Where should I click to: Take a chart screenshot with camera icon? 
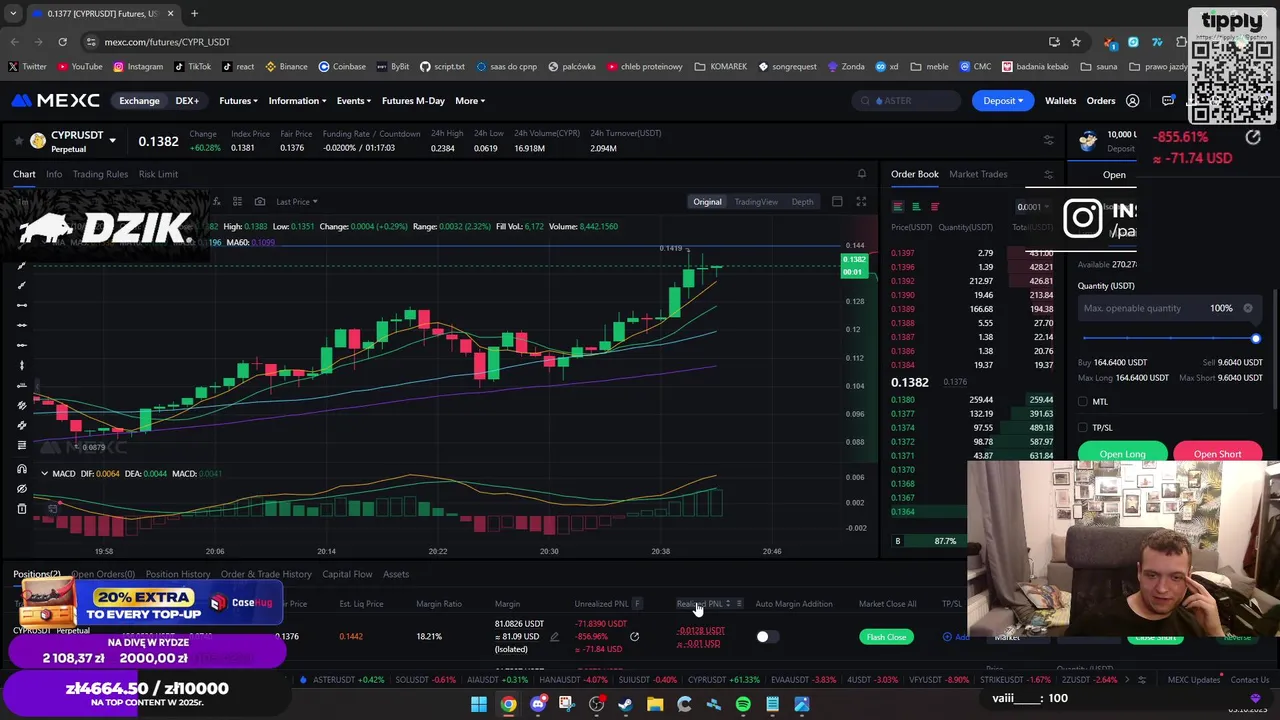point(260,202)
